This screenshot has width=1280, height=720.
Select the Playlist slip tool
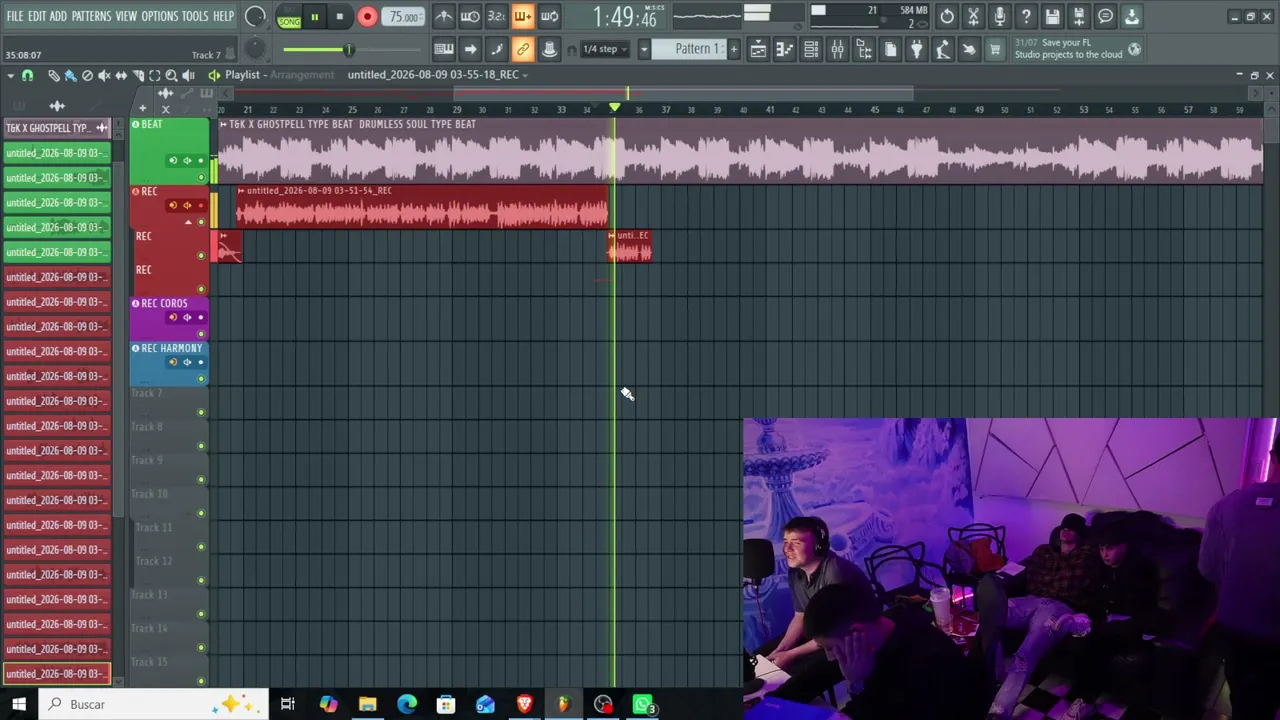121,75
